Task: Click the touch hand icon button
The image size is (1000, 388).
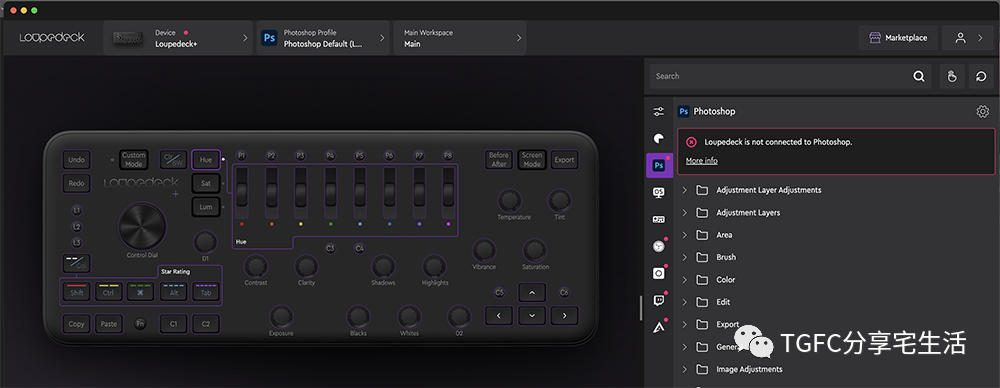Action: click(x=952, y=76)
